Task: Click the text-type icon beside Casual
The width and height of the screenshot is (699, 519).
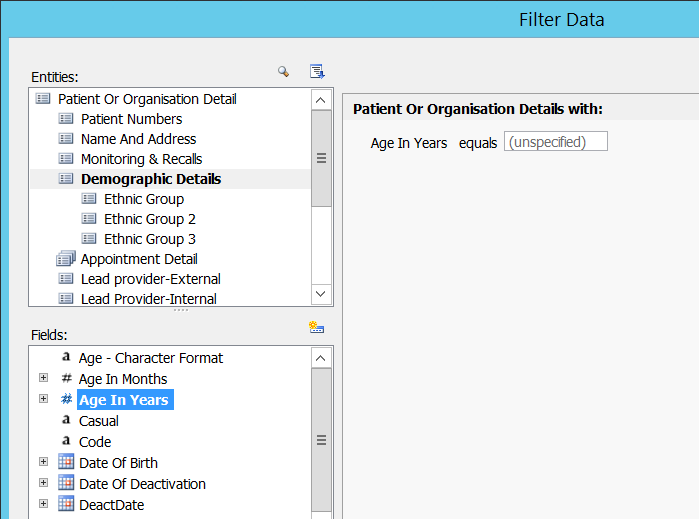Action: tap(66, 420)
